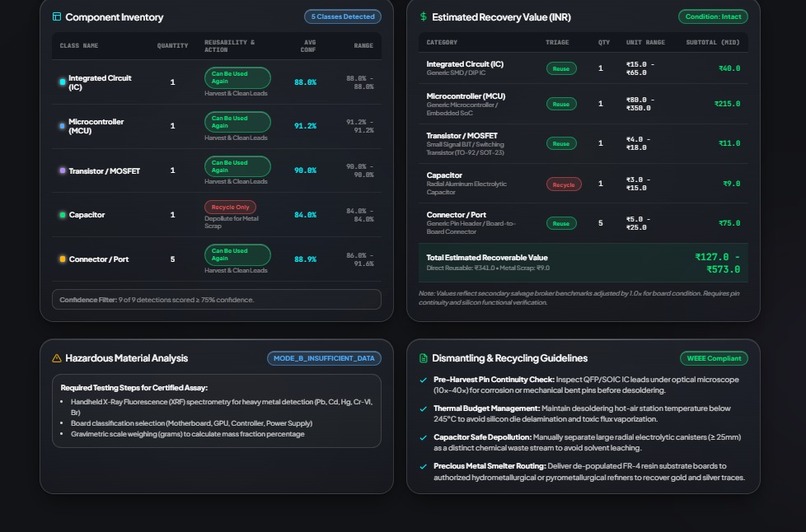Image resolution: width=806 pixels, height=532 pixels.
Task: Click the Reuse triage tag for Connector / Port
Action: coord(561,224)
